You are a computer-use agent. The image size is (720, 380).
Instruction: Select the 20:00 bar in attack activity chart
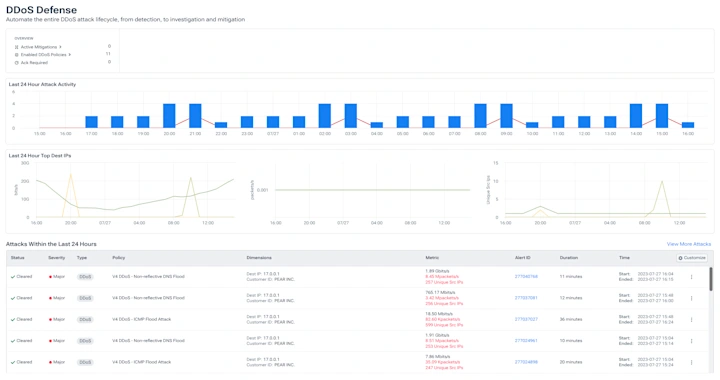(169, 116)
